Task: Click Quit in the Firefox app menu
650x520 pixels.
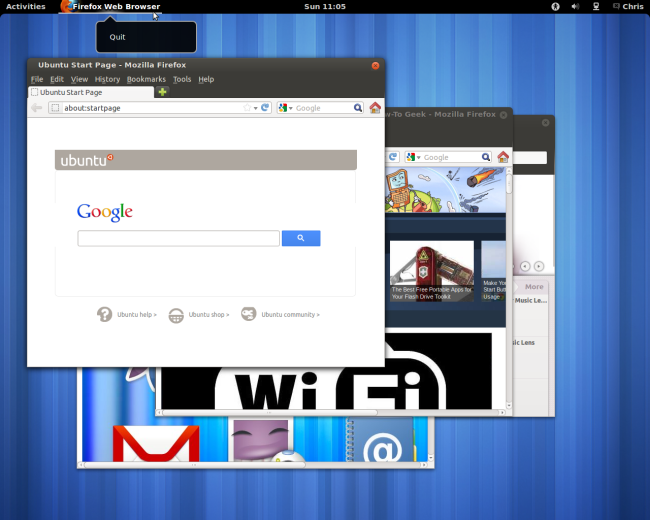Action: (x=117, y=37)
